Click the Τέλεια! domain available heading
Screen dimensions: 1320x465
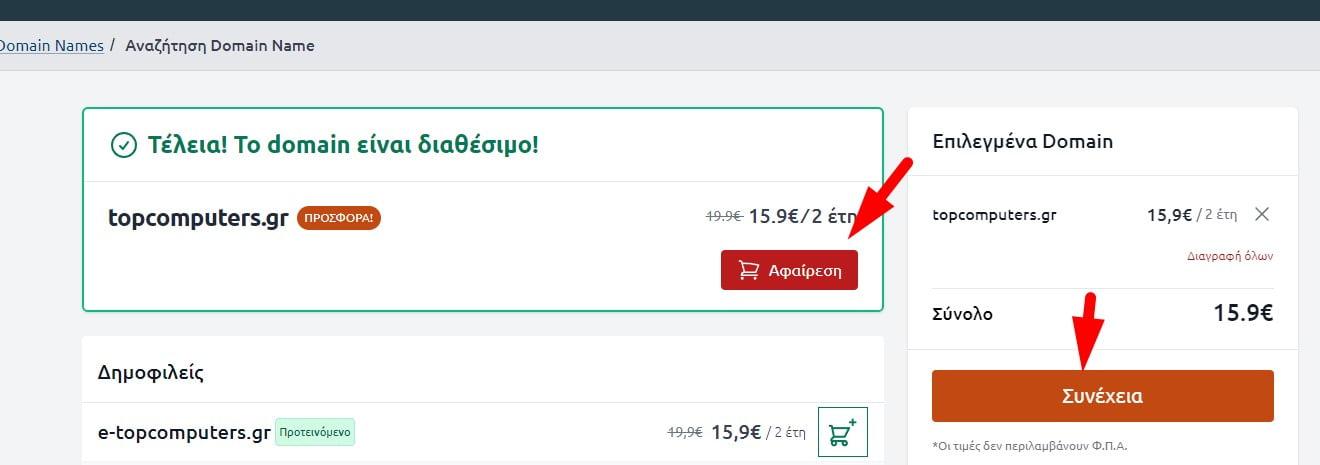point(342,145)
